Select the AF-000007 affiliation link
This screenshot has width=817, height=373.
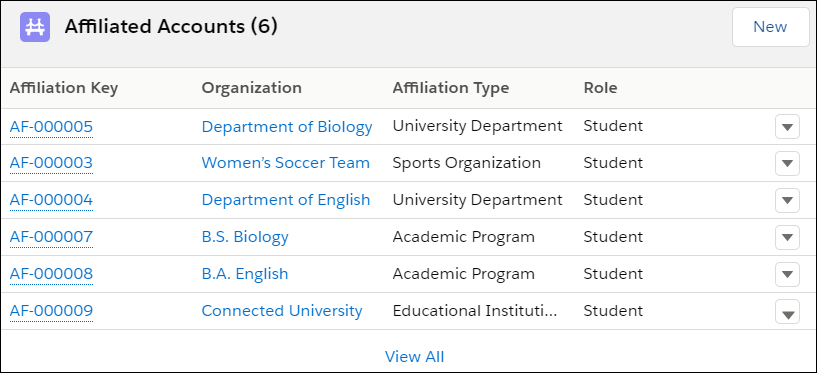click(x=51, y=237)
